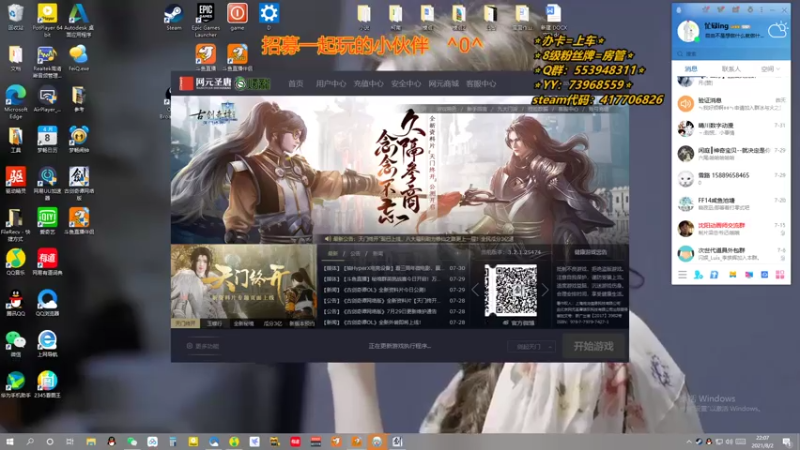Click the weather icon in QQ header
Viewport: 800px width, 450px height.
tap(778, 30)
